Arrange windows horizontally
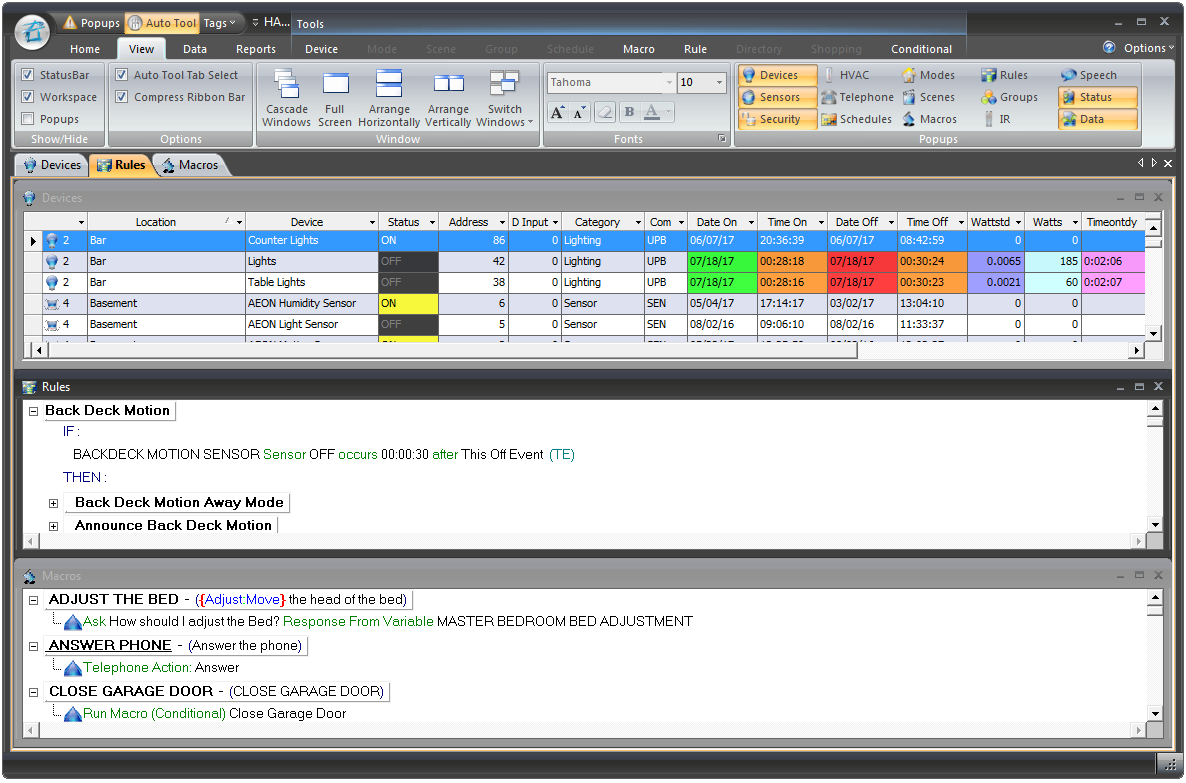 tap(389, 98)
